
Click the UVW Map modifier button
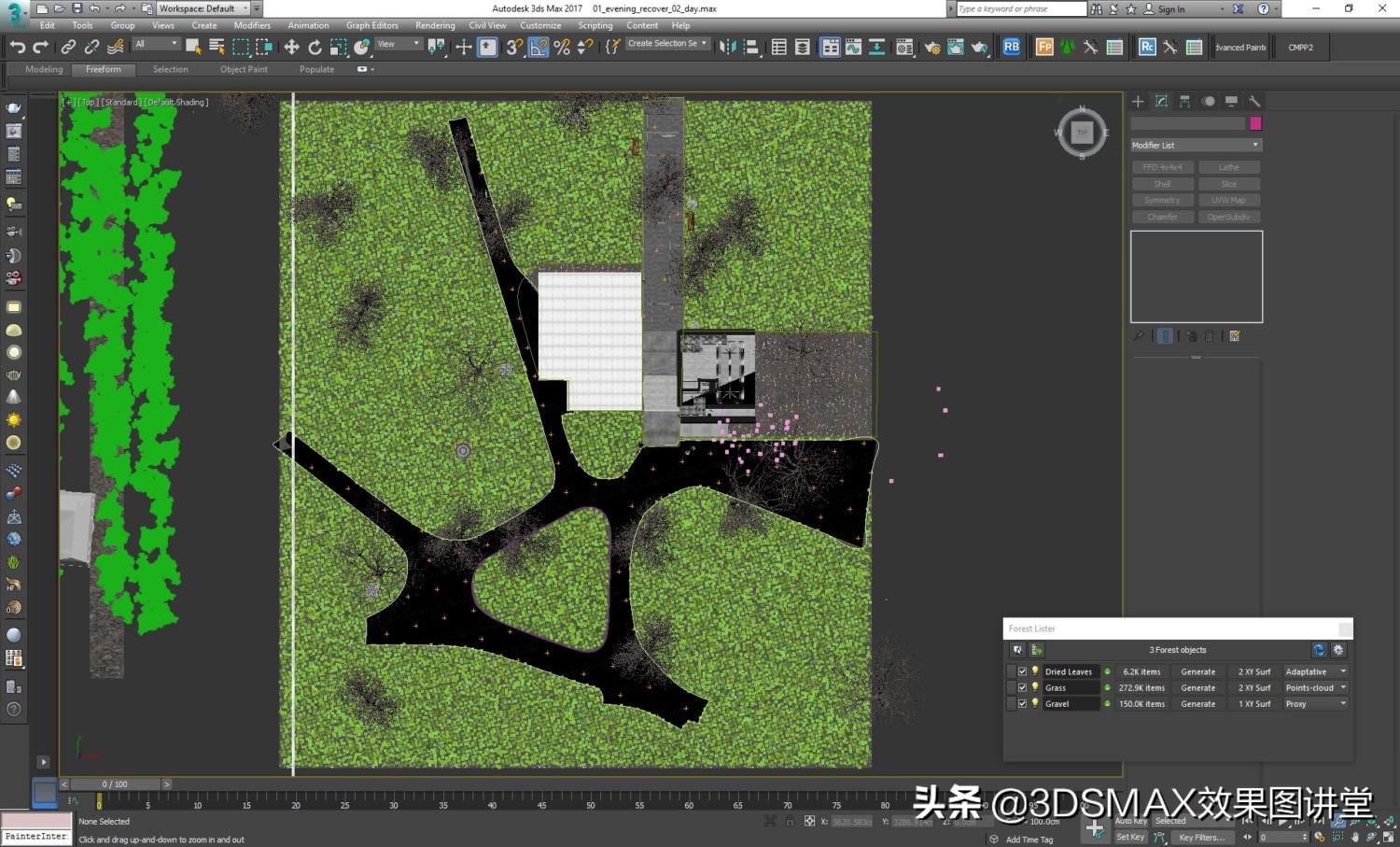coord(1228,200)
